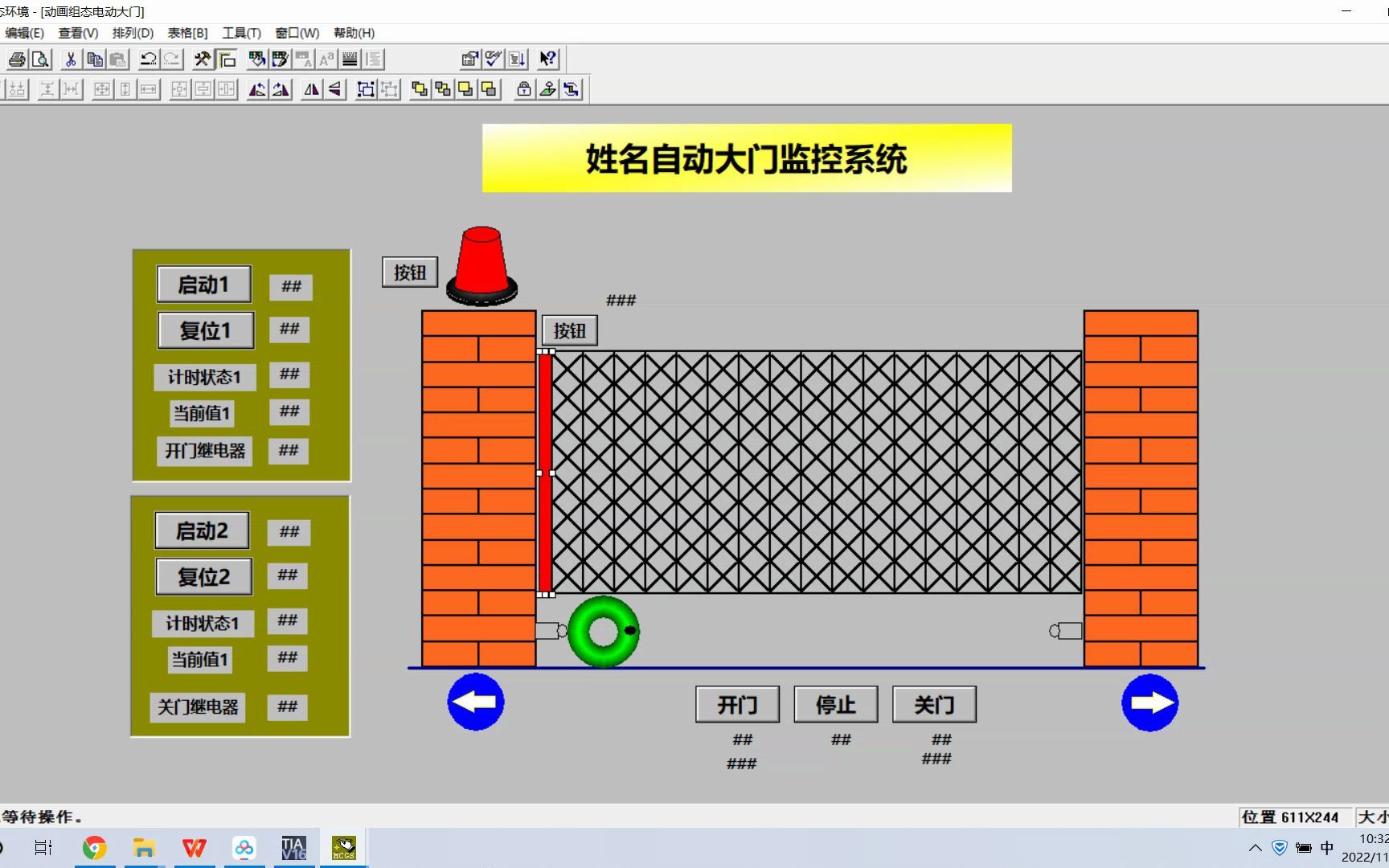This screenshot has width=1389, height=868.
Task: Click the 停止 button
Action: (x=835, y=703)
